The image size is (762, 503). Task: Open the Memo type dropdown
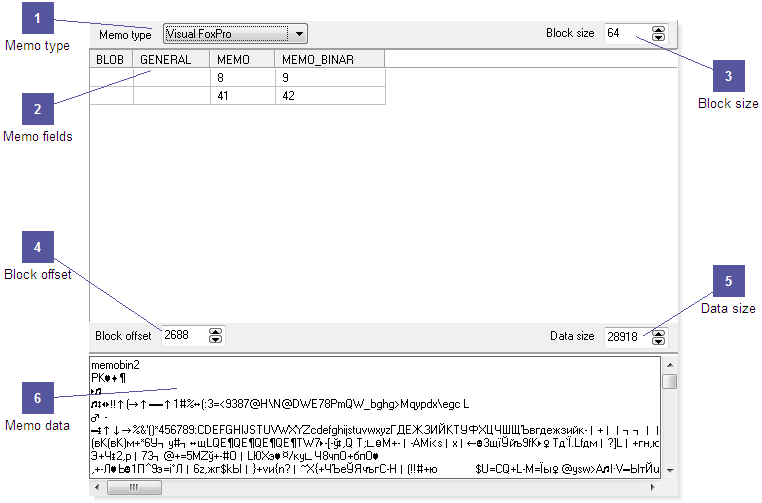[x=235, y=34]
